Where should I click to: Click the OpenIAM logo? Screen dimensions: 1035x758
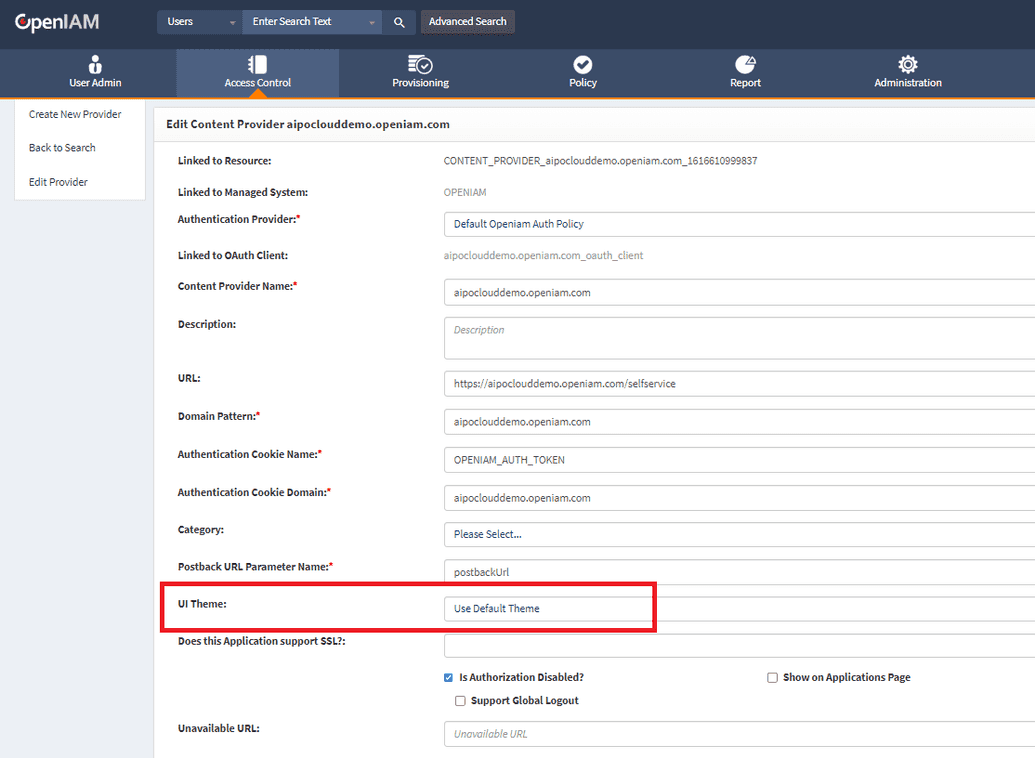tap(57, 22)
